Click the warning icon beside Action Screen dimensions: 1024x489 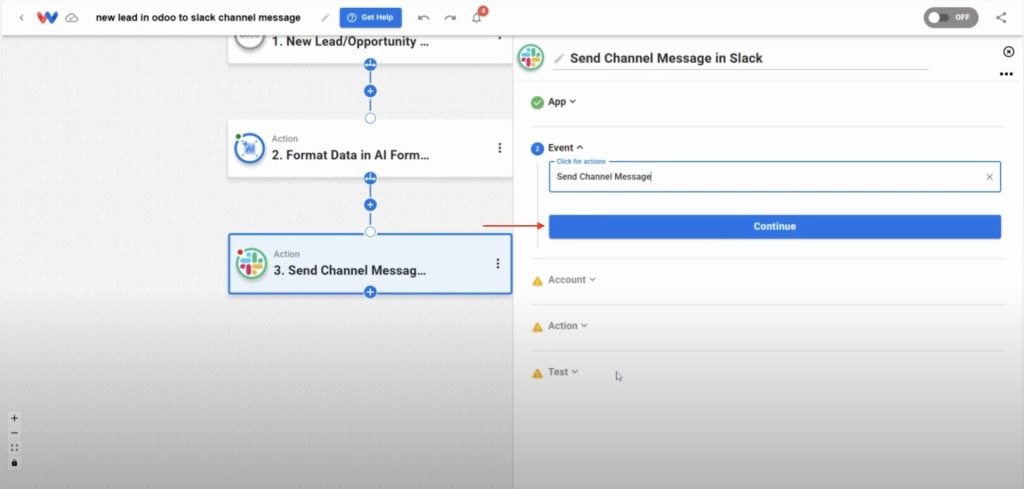pyautogui.click(x=537, y=326)
